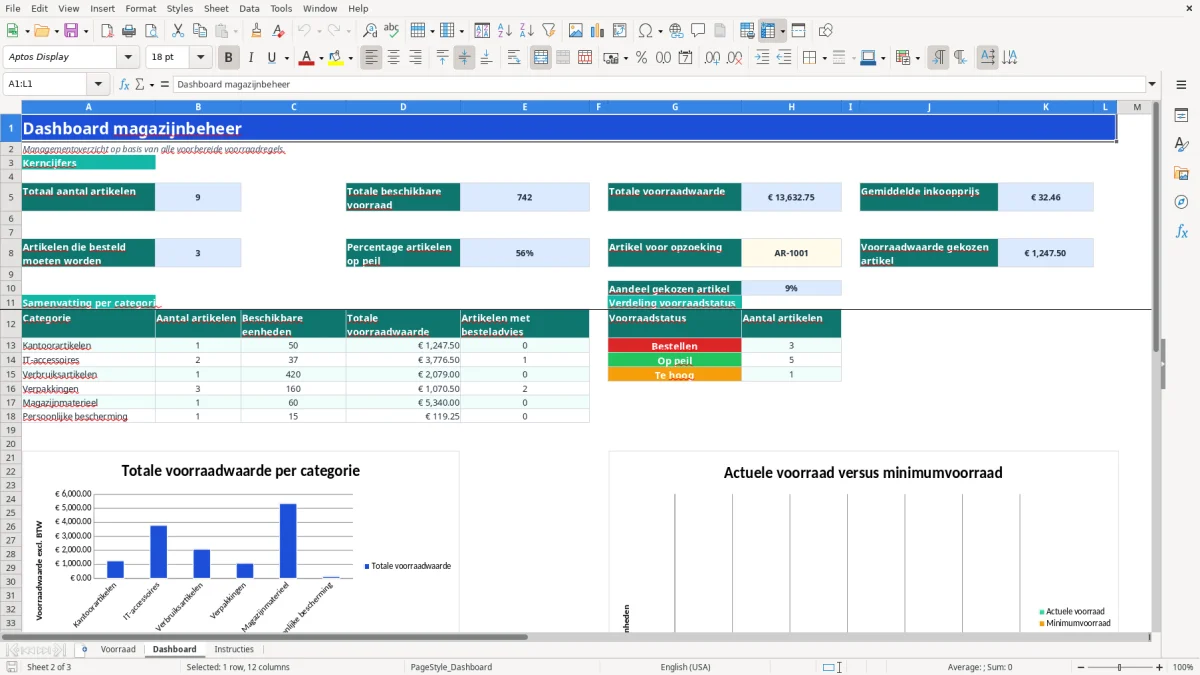Click the Sort Descending icon

click(x=526, y=30)
